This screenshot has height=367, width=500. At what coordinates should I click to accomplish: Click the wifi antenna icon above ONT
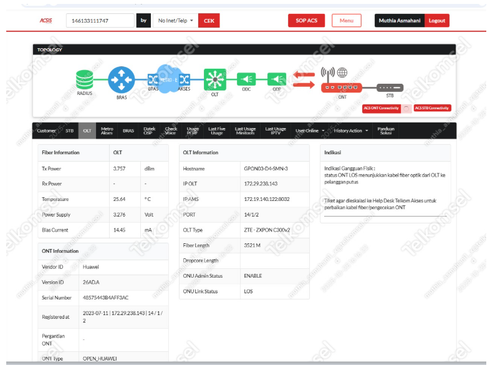(x=328, y=74)
